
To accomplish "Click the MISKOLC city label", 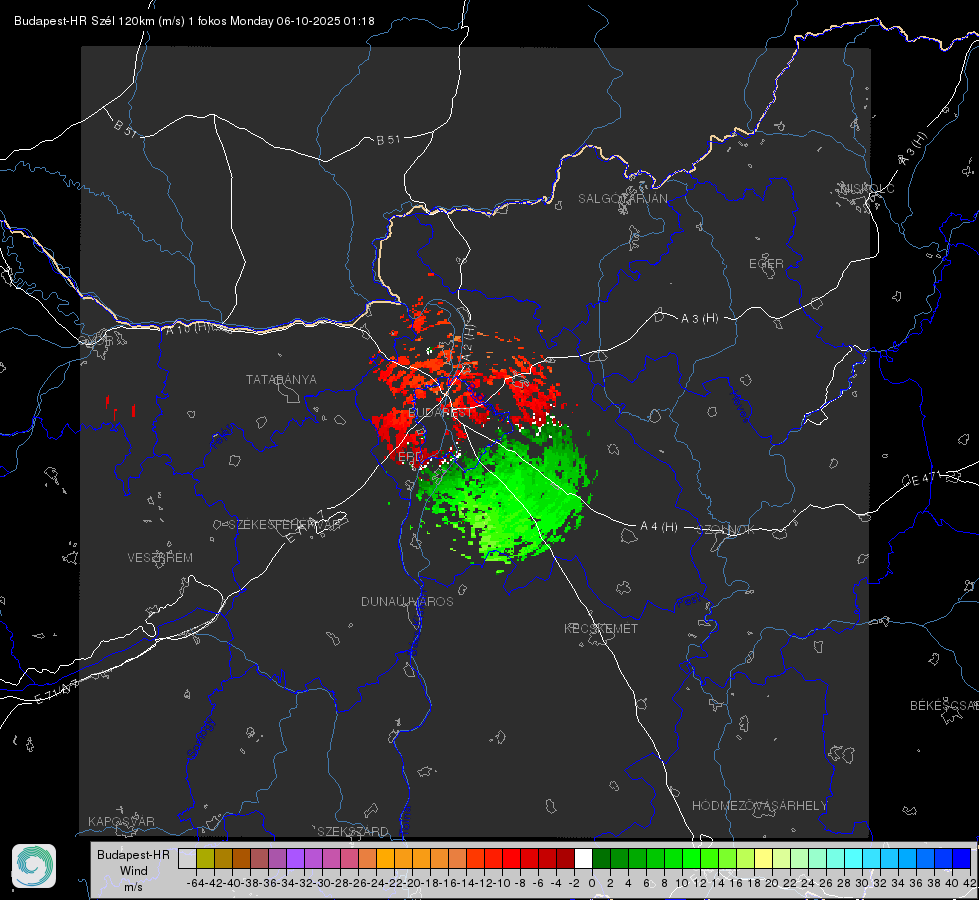I will point(867,188).
